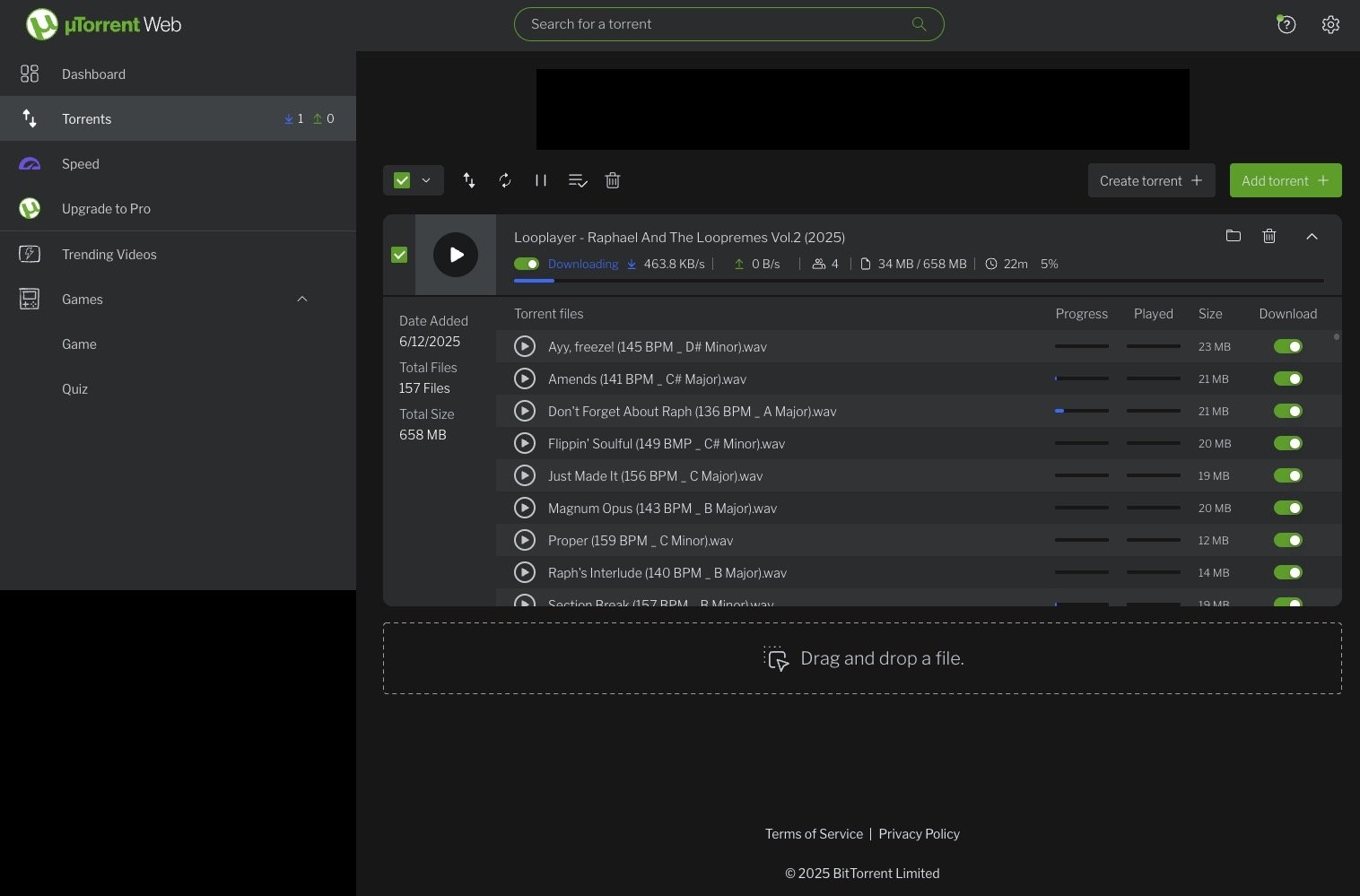Click the Played column header

point(1154,313)
